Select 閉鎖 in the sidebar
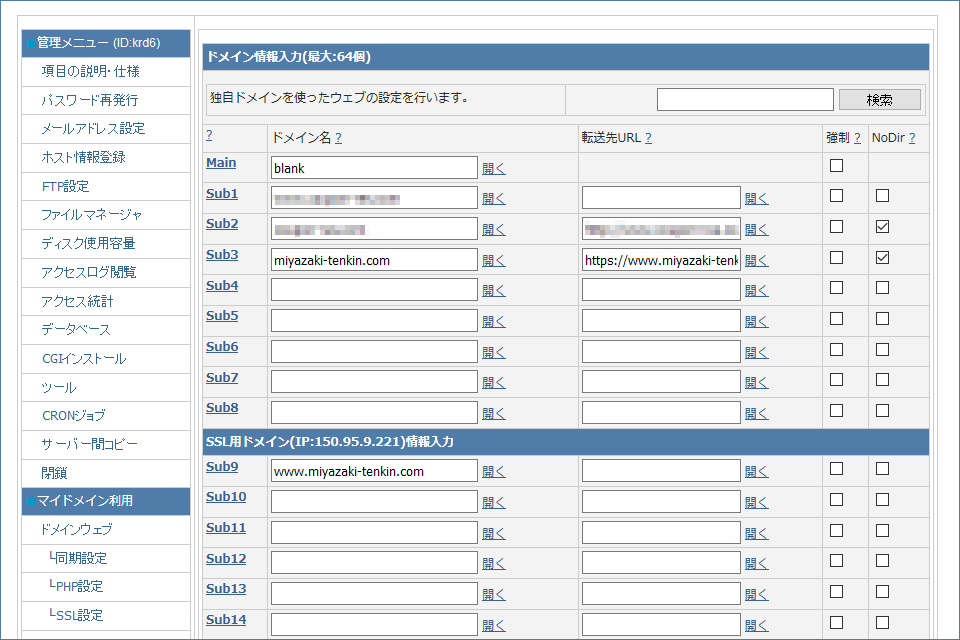960x640 pixels. (x=54, y=473)
